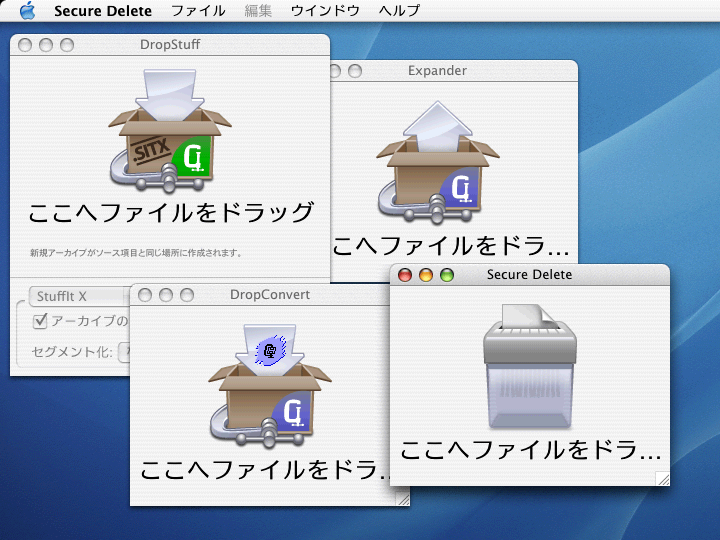Minimize the DropConvert window
This screenshot has height=540, width=720.
pos(166,295)
